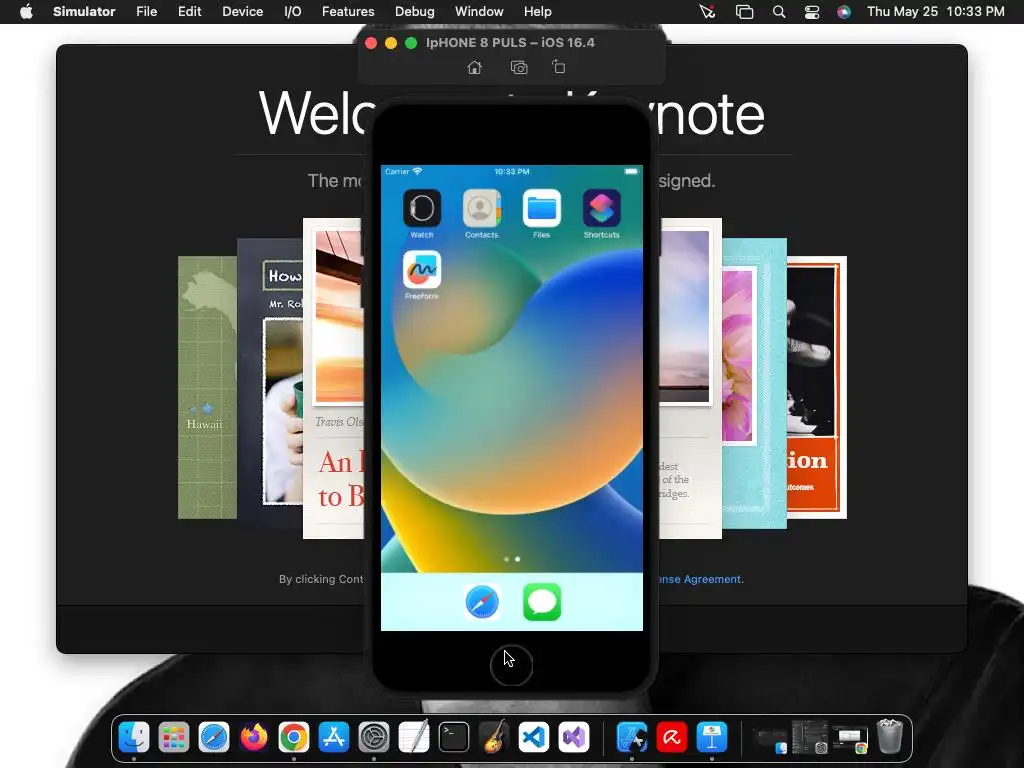Open the Features menu
Viewport: 1024px width, 768px height.
[348, 12]
